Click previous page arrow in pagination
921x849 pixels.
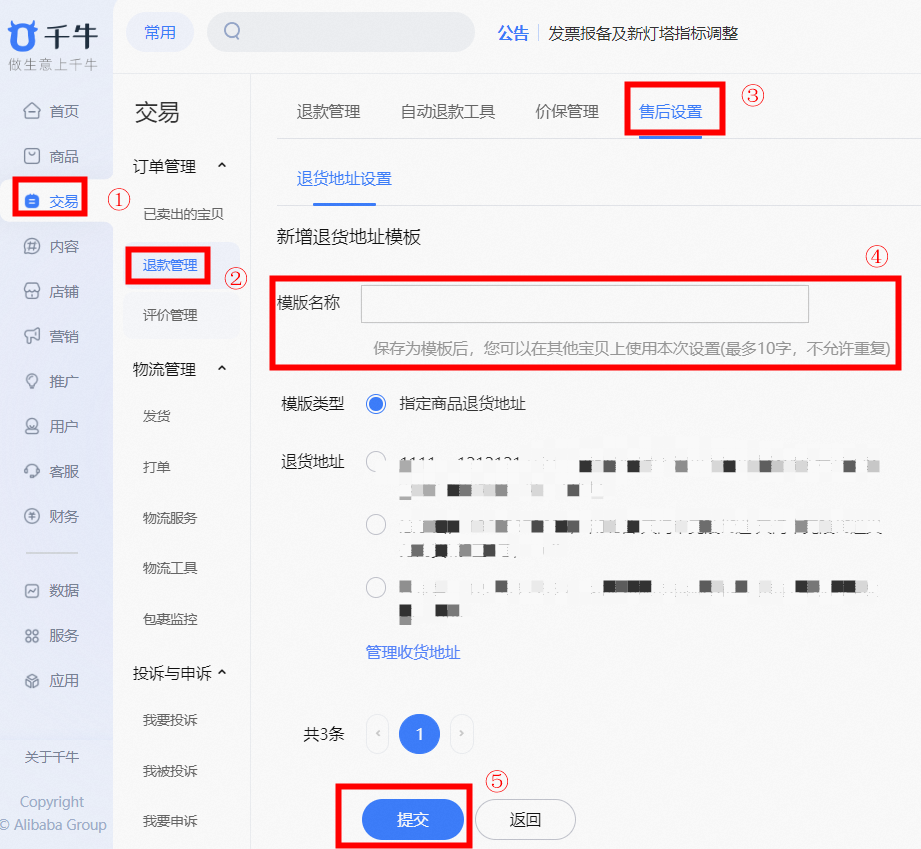point(378,734)
